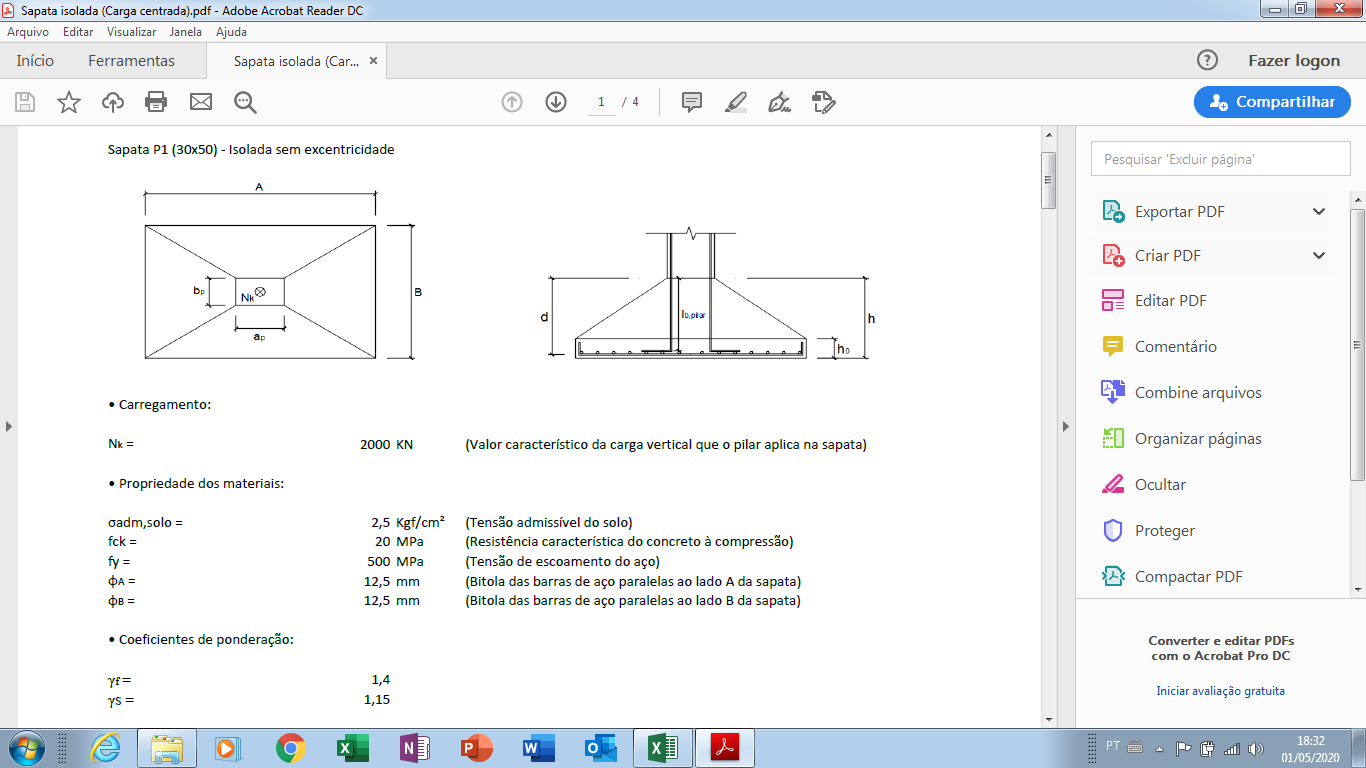The width and height of the screenshot is (1366, 768).
Task: Go to the next page arrow
Action: point(556,102)
